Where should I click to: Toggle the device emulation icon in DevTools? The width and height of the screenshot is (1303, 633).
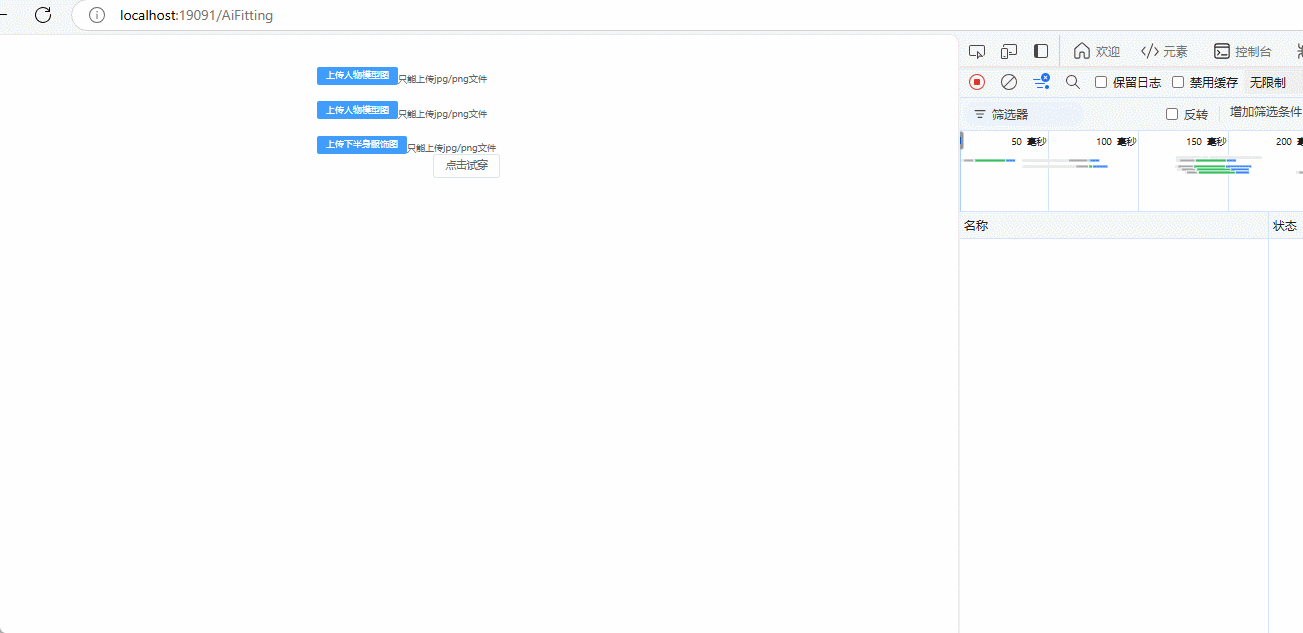click(1009, 51)
